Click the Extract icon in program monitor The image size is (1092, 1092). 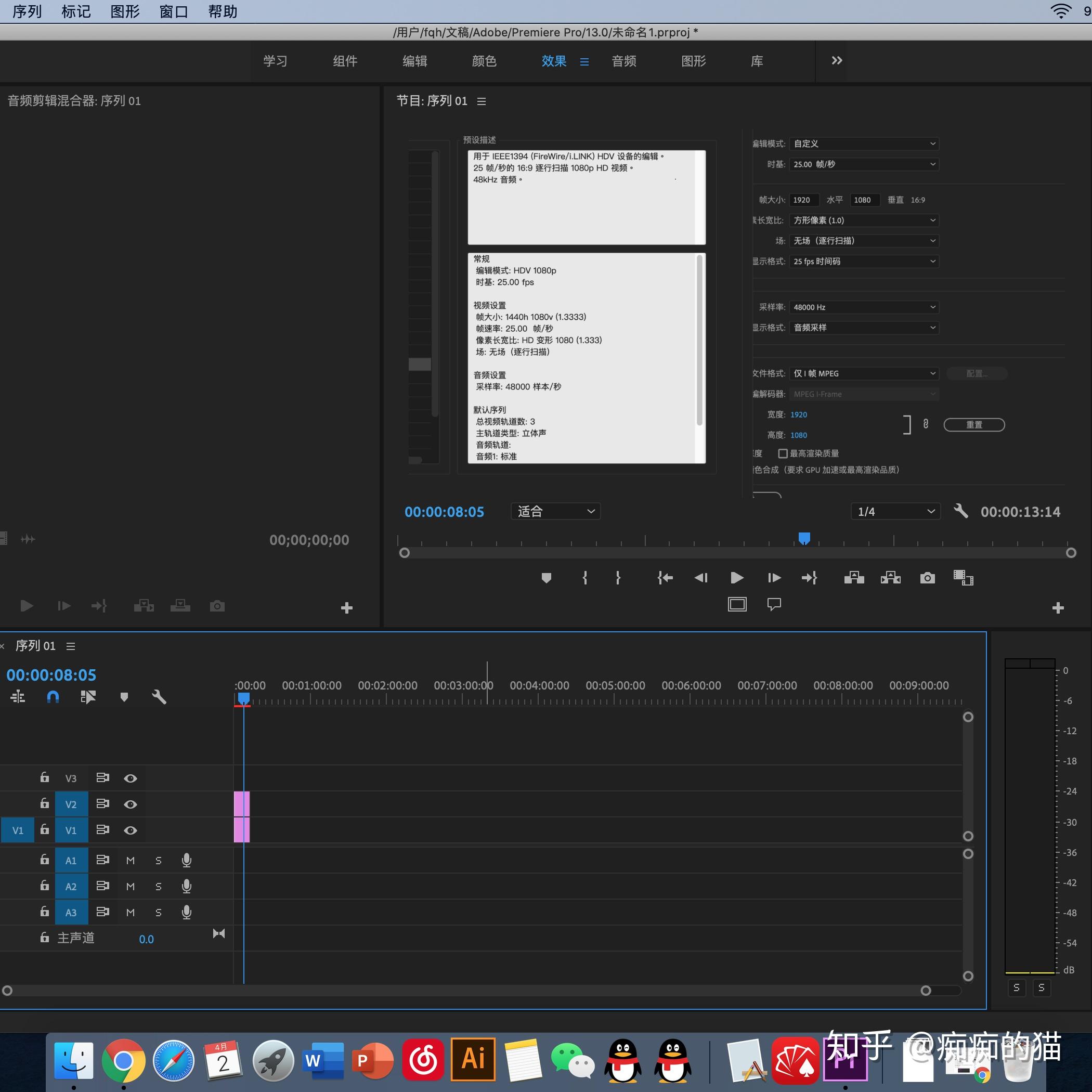point(891,578)
